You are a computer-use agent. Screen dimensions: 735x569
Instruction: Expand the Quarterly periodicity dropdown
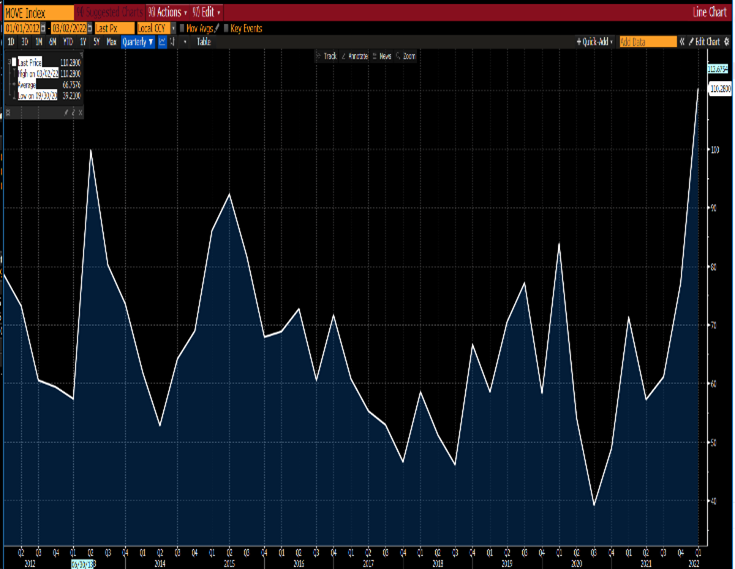coord(138,42)
